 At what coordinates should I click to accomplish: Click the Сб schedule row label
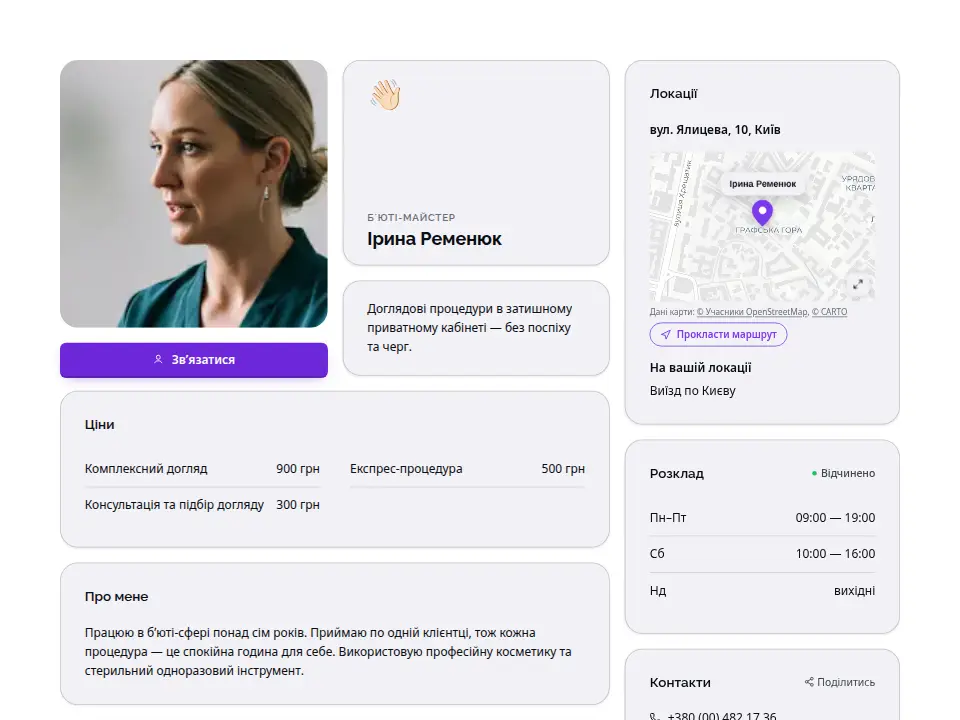(x=657, y=554)
